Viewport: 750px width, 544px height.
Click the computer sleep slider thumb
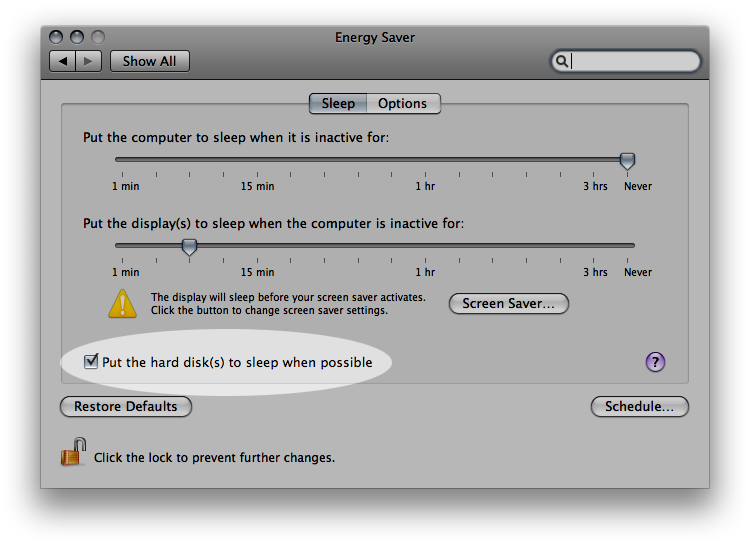coord(627,161)
